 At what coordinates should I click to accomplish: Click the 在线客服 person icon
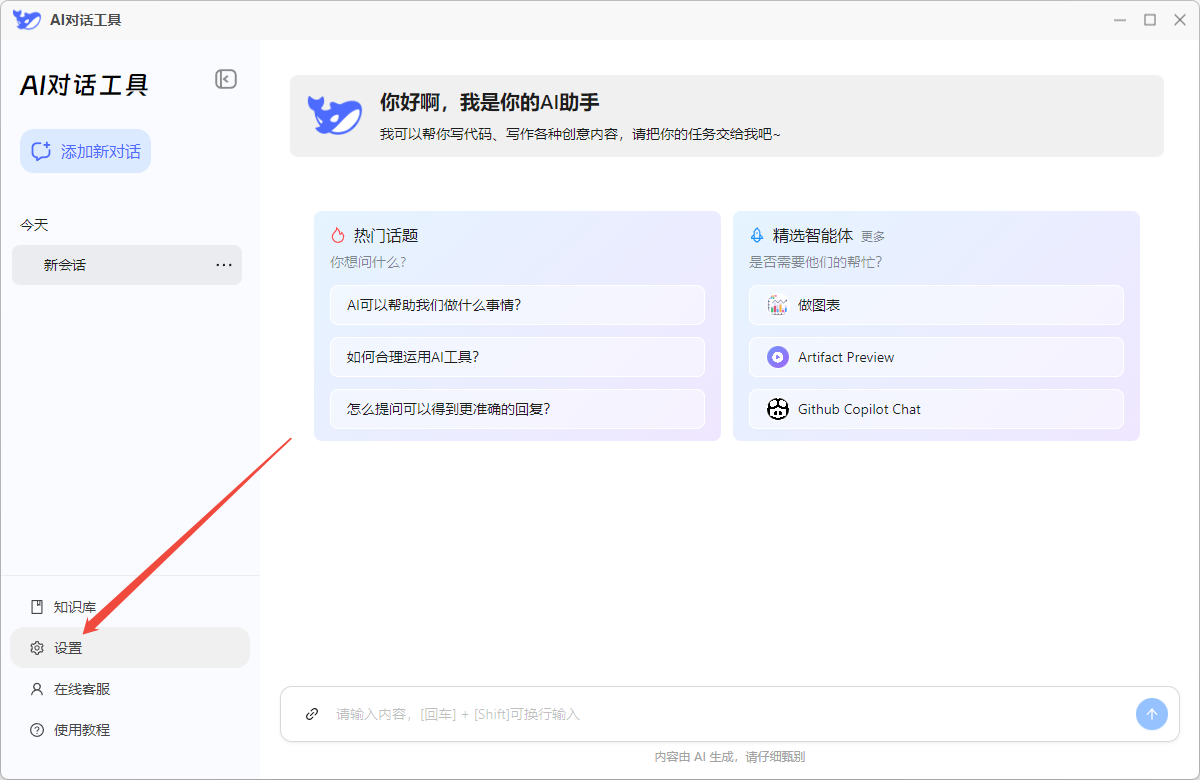37,689
